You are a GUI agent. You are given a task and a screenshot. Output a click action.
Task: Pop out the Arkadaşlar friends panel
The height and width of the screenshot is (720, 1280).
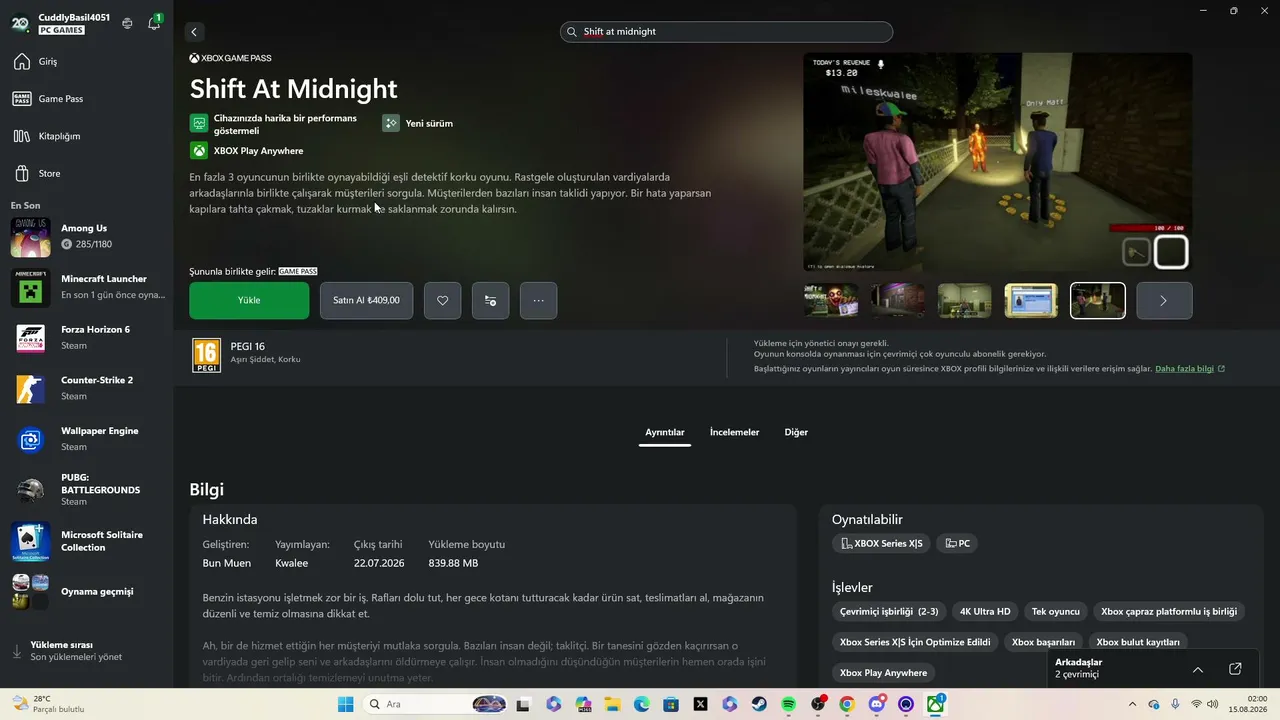point(1235,669)
